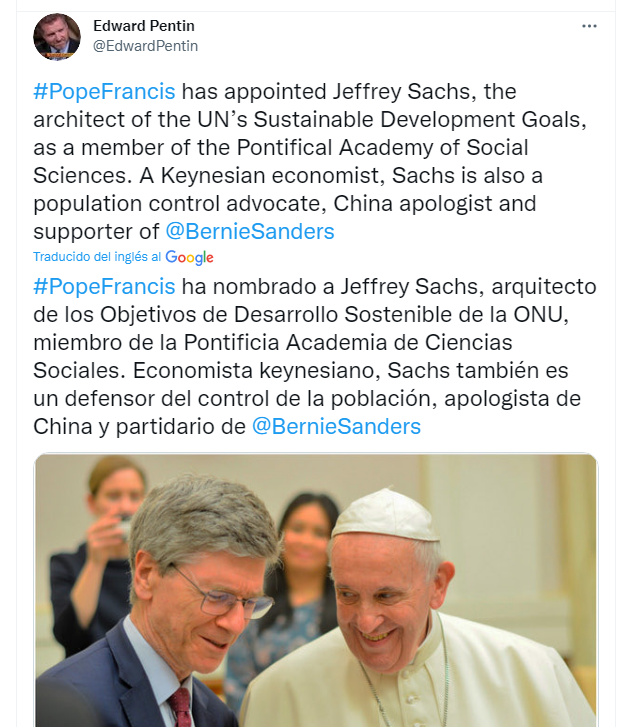Open the @EdwardPentin handle link
Screen dimensions: 641x727
[145, 45]
